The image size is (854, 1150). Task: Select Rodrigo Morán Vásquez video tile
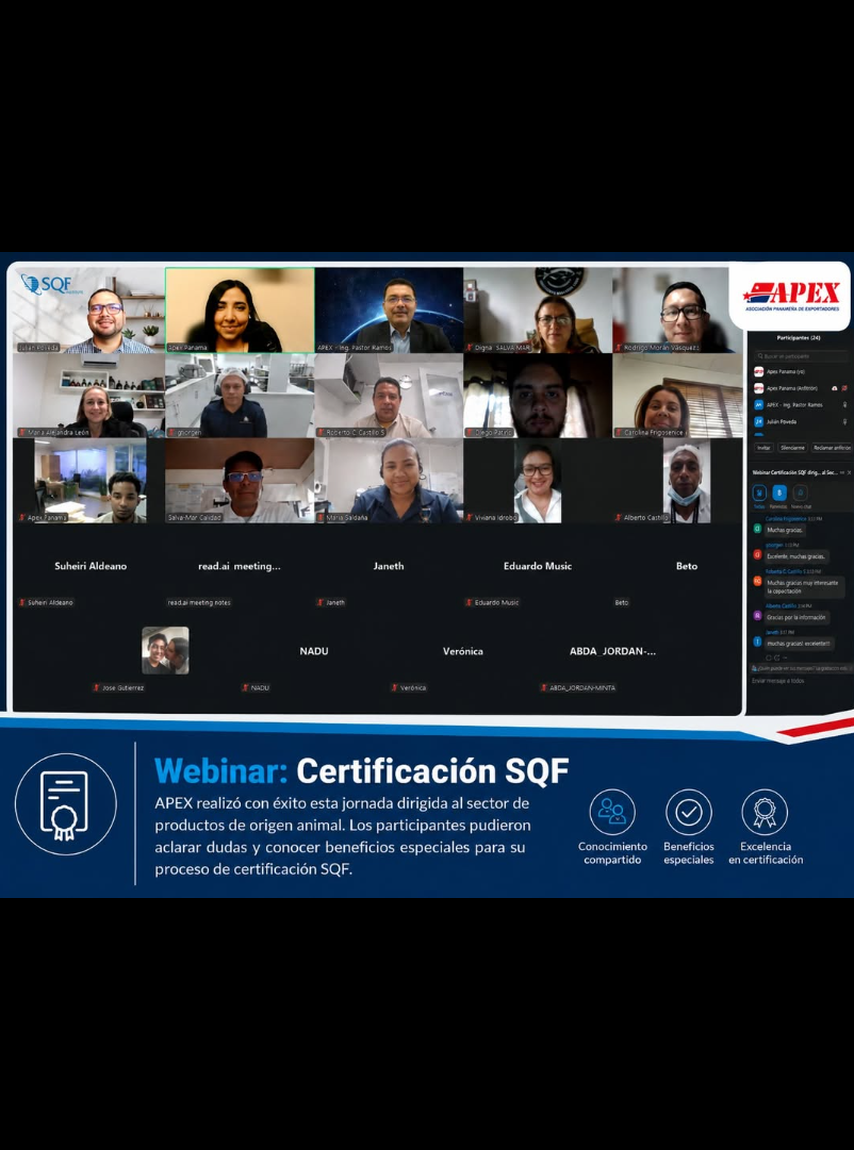click(x=678, y=310)
